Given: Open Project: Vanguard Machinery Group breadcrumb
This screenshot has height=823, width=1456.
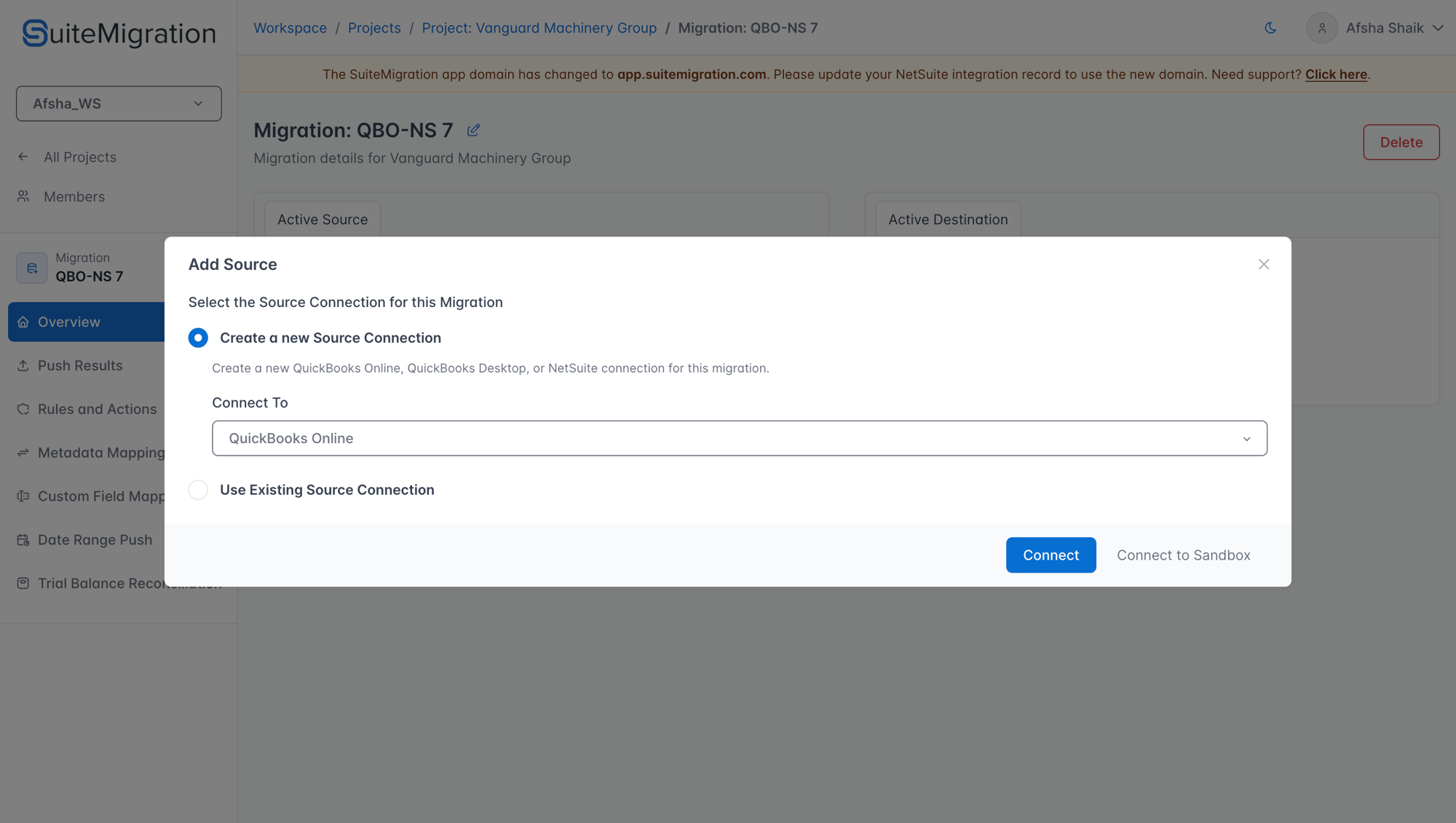Looking at the screenshot, I should pyautogui.click(x=539, y=28).
